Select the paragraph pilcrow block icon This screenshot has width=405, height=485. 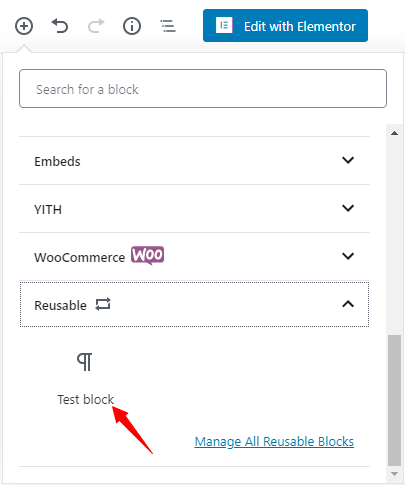pos(85,362)
